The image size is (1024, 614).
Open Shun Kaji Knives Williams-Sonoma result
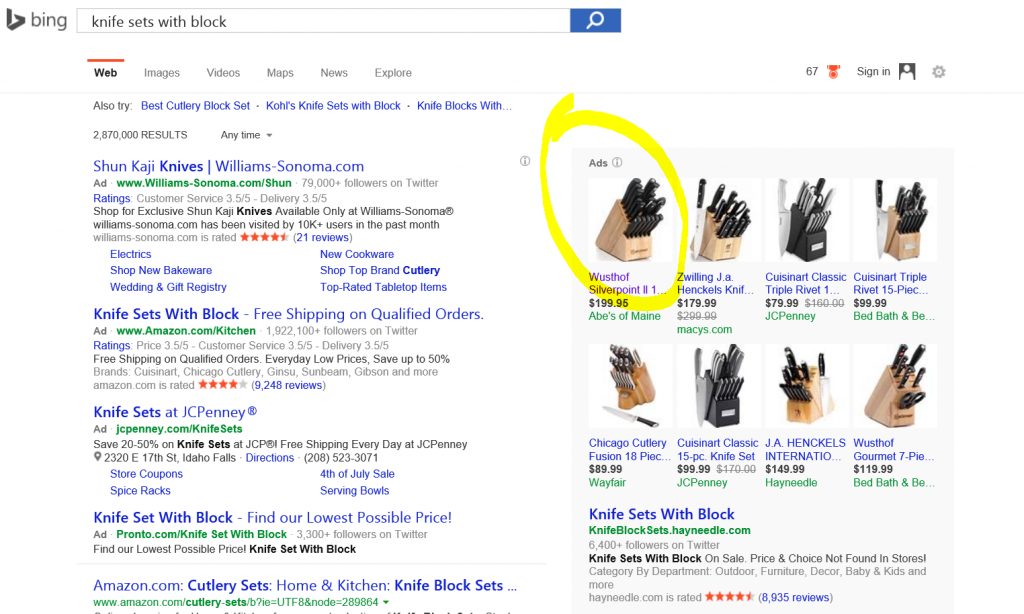tap(229, 167)
